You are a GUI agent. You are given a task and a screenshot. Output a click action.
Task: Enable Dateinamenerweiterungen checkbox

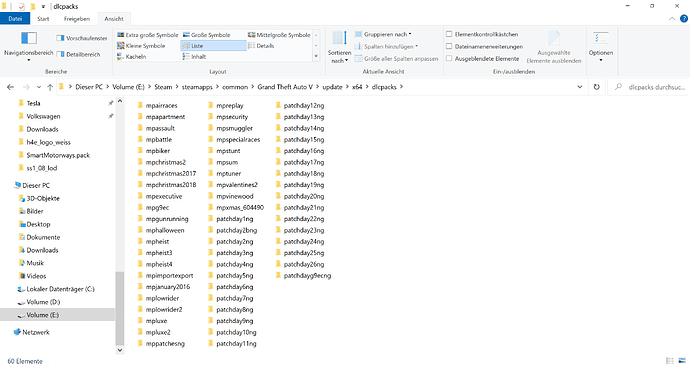coord(449,46)
